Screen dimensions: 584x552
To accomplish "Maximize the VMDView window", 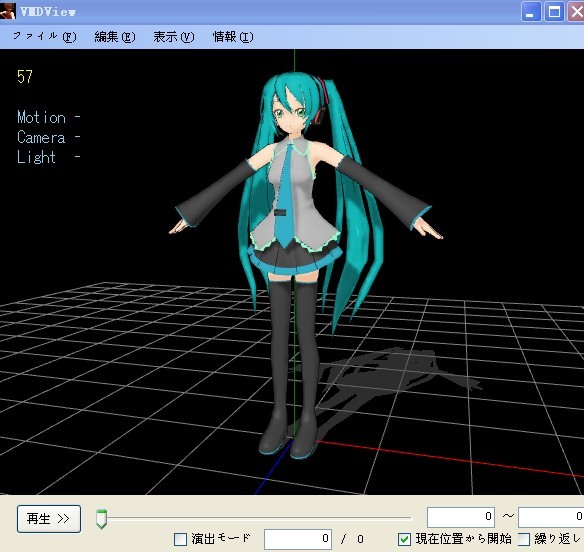I will point(554,12).
